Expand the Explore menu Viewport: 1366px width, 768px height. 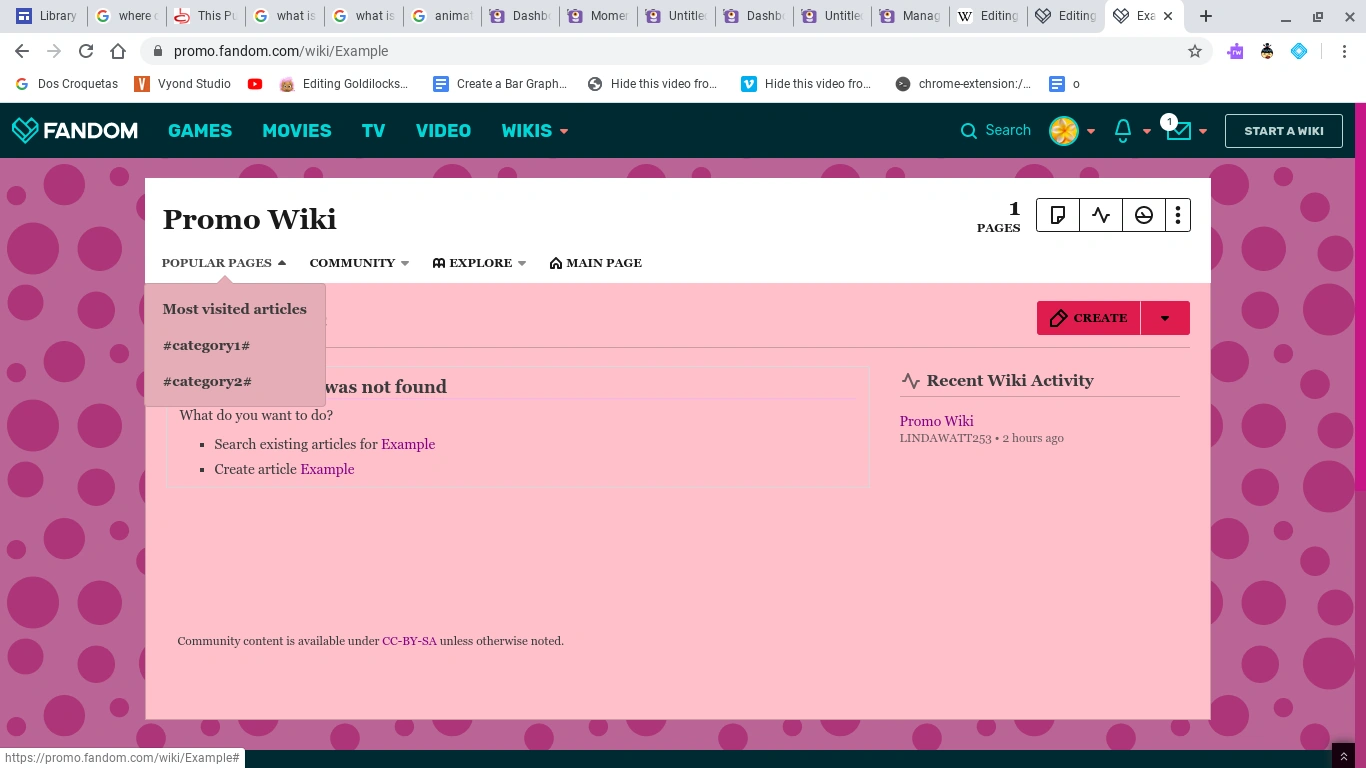click(479, 263)
